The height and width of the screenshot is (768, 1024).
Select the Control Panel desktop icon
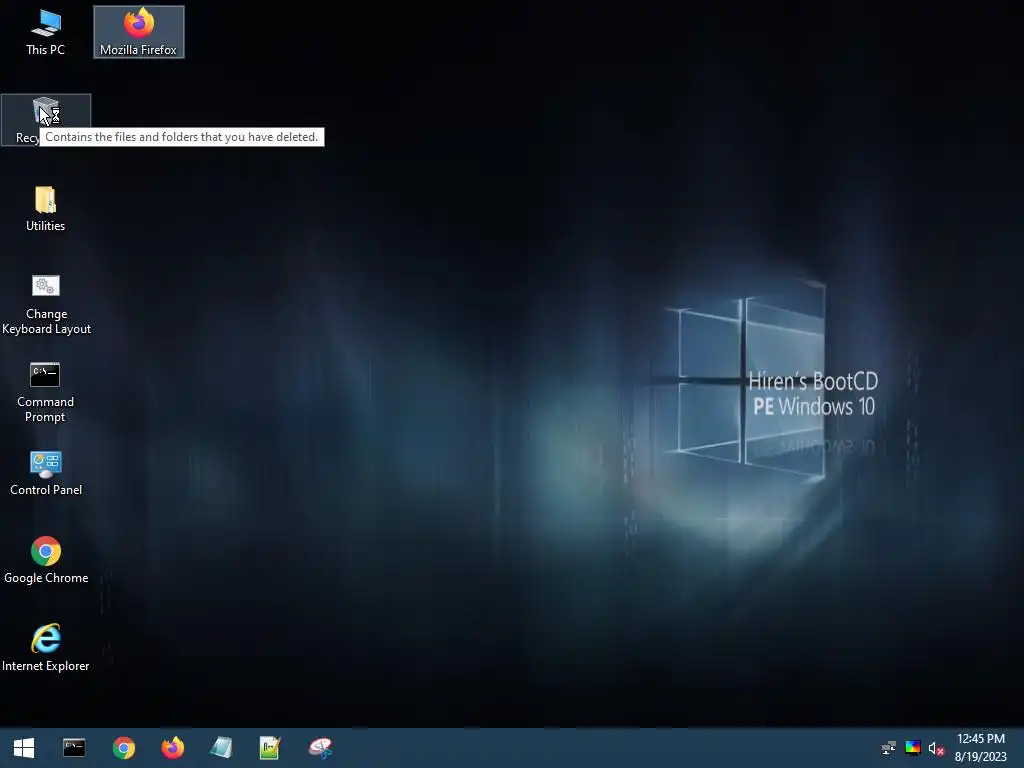click(46, 473)
